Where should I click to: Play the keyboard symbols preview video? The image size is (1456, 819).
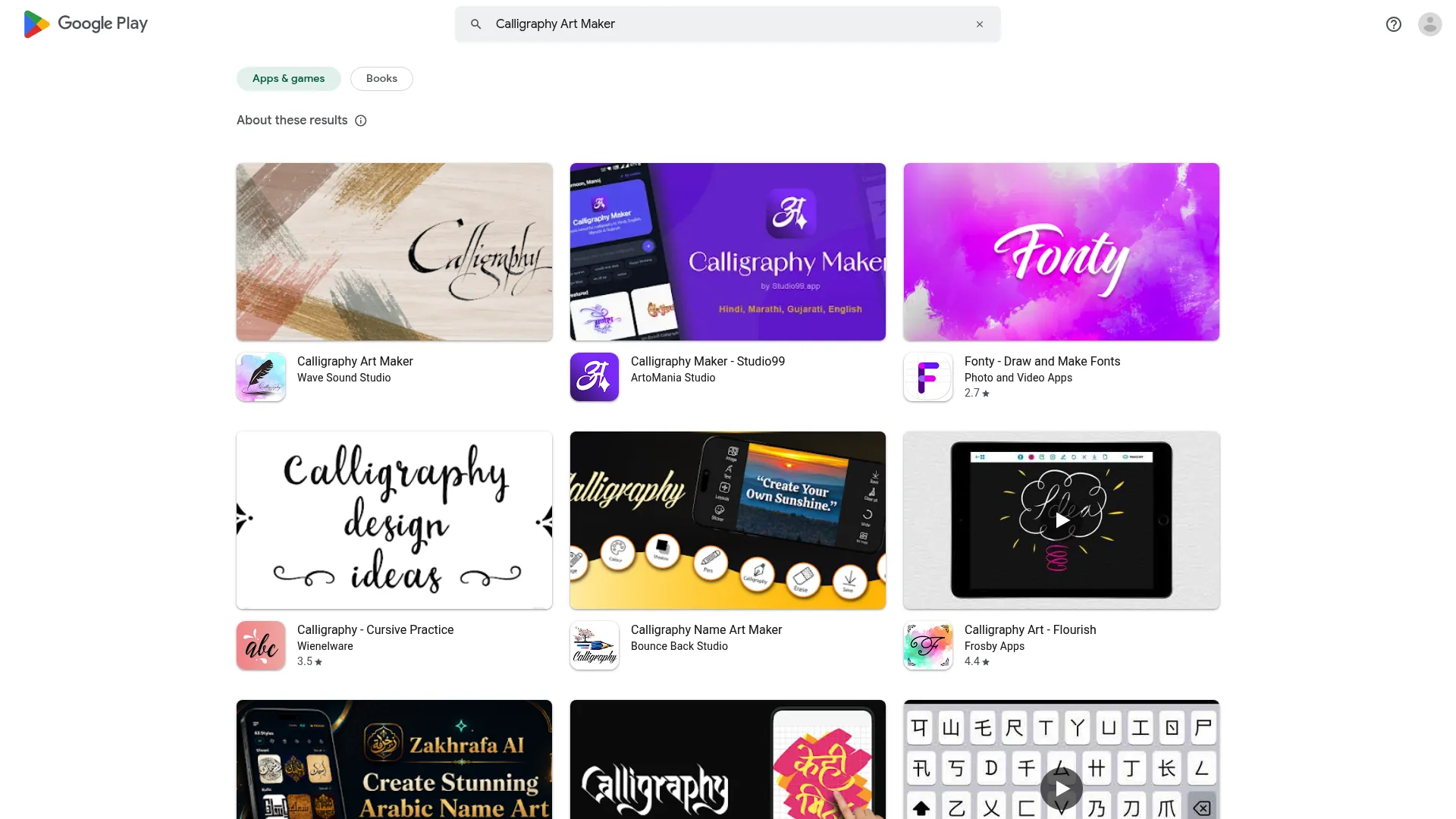(1062, 789)
